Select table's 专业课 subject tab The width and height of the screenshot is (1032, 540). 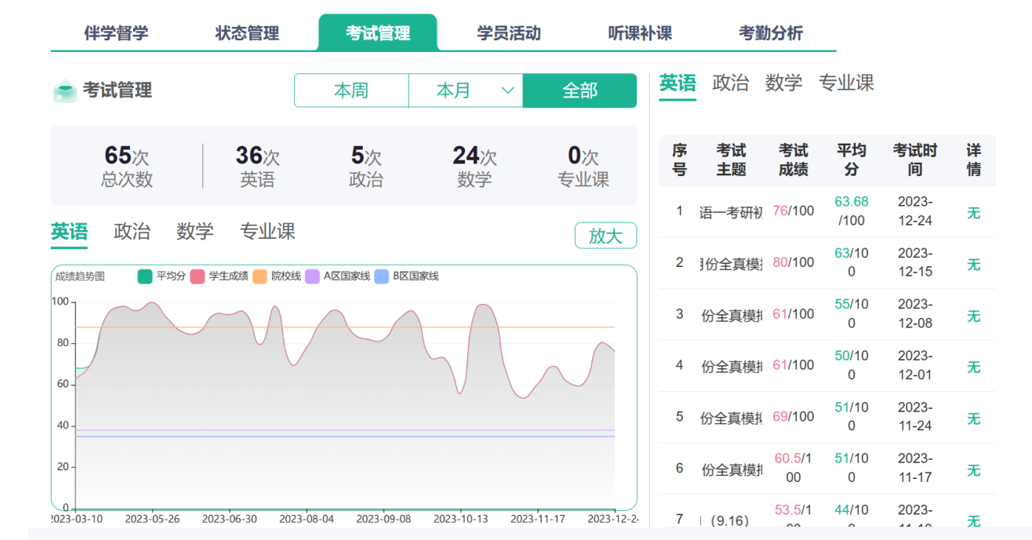[846, 84]
